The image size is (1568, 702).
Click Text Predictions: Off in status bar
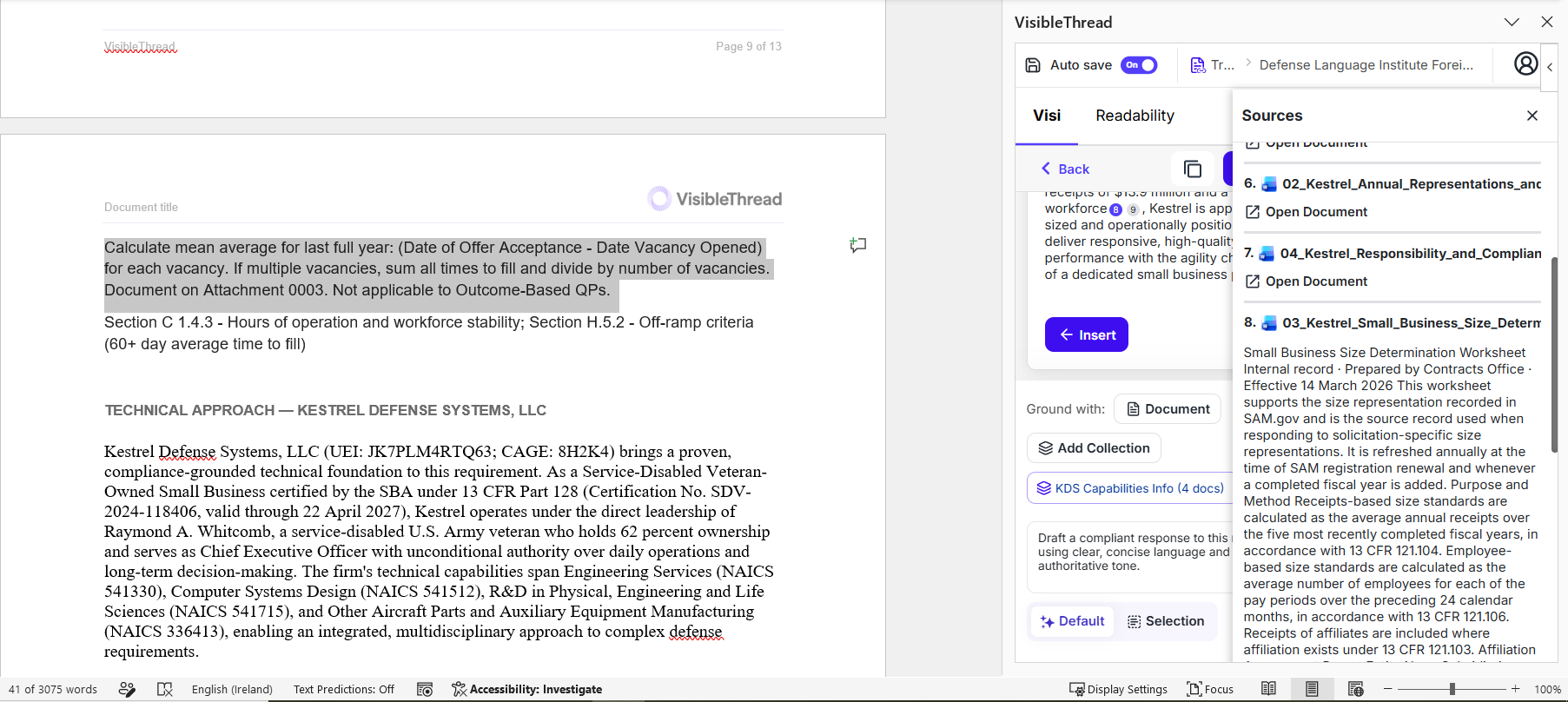click(x=344, y=689)
